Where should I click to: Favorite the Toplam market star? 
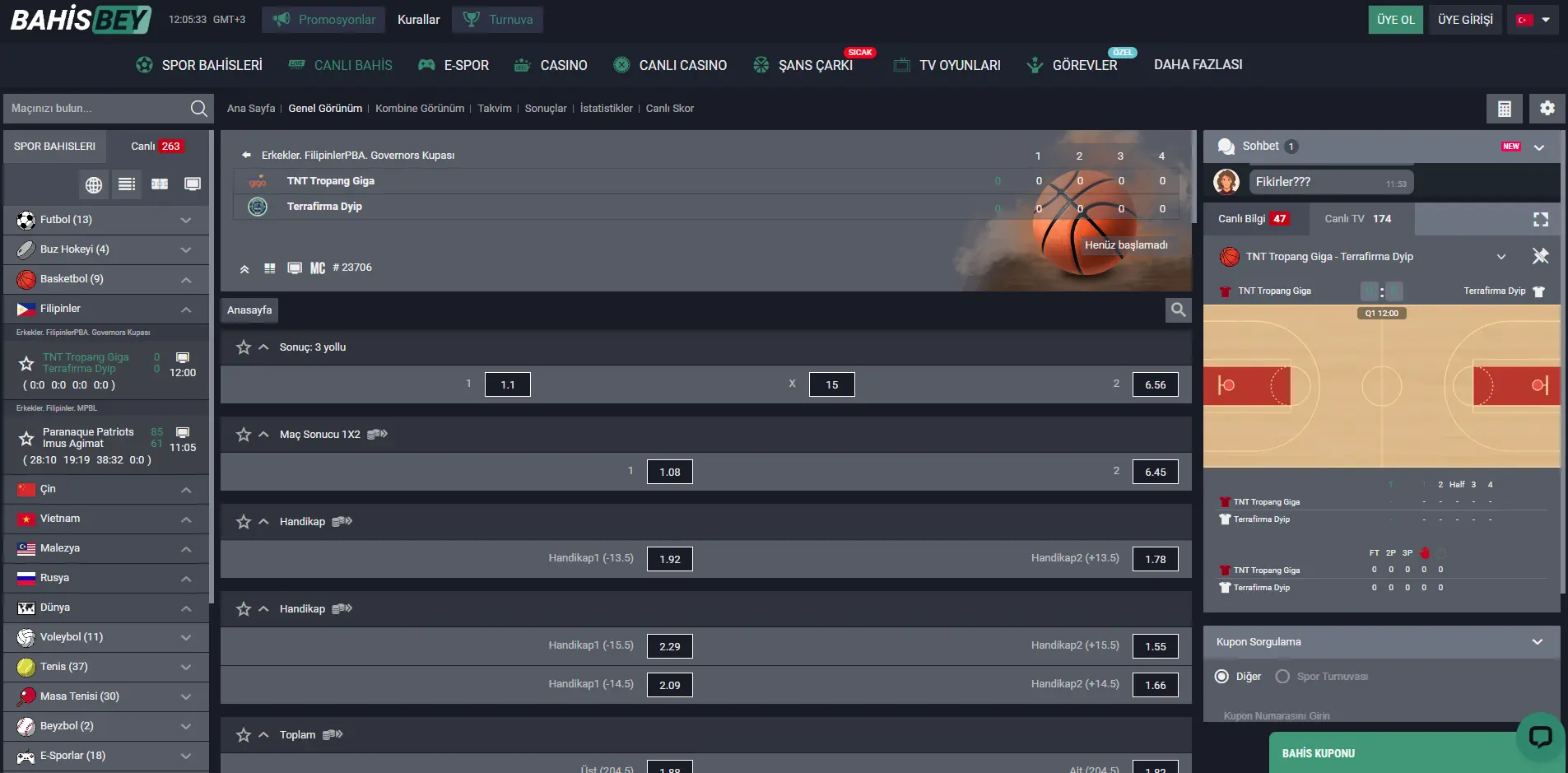(244, 735)
